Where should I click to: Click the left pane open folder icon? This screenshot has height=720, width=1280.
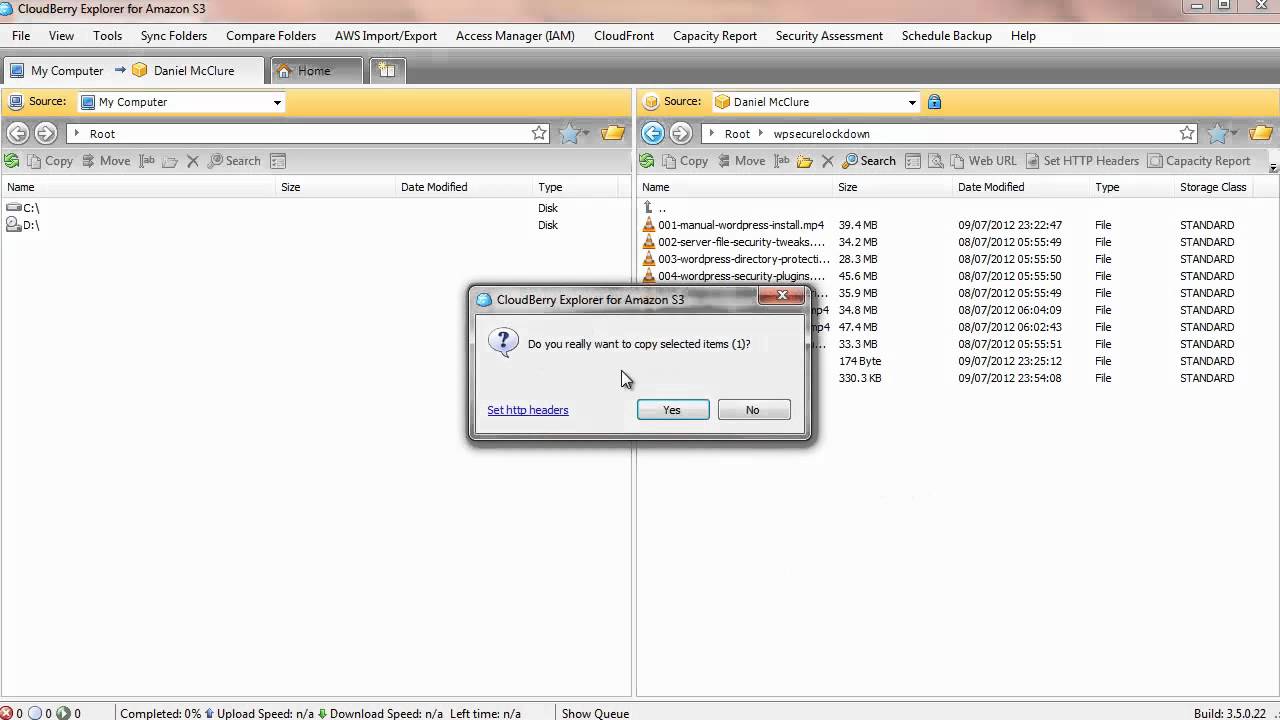click(613, 133)
